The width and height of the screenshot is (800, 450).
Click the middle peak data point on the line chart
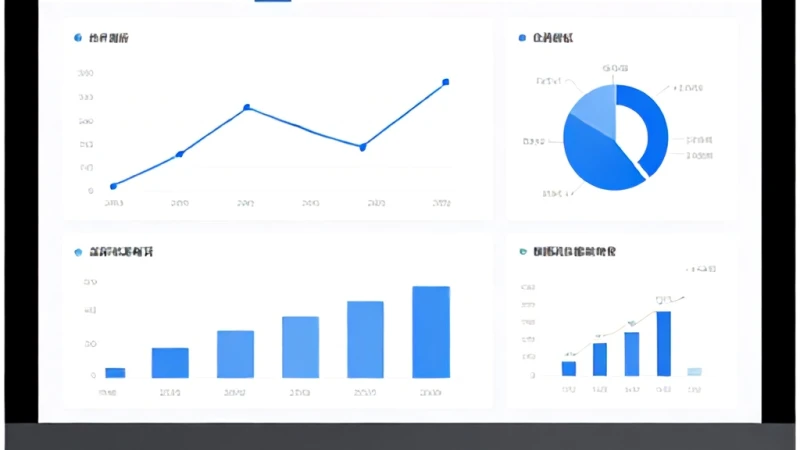[x=247, y=107]
